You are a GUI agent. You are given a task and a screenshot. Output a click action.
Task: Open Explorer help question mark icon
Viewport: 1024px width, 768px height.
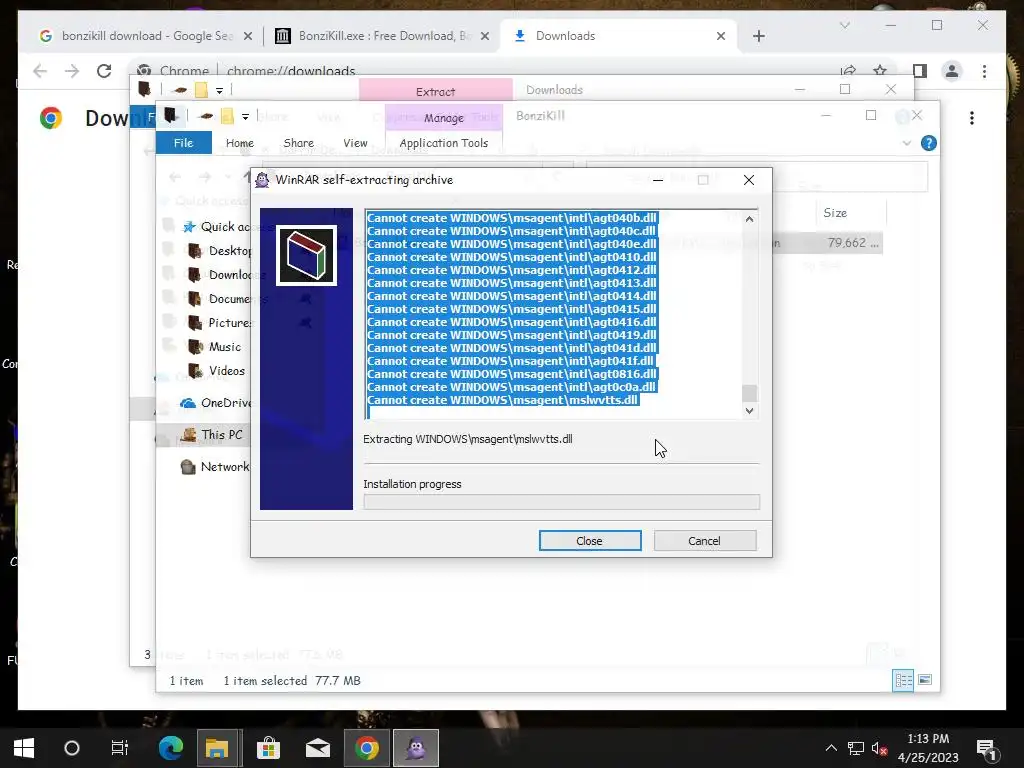pyautogui.click(x=929, y=143)
